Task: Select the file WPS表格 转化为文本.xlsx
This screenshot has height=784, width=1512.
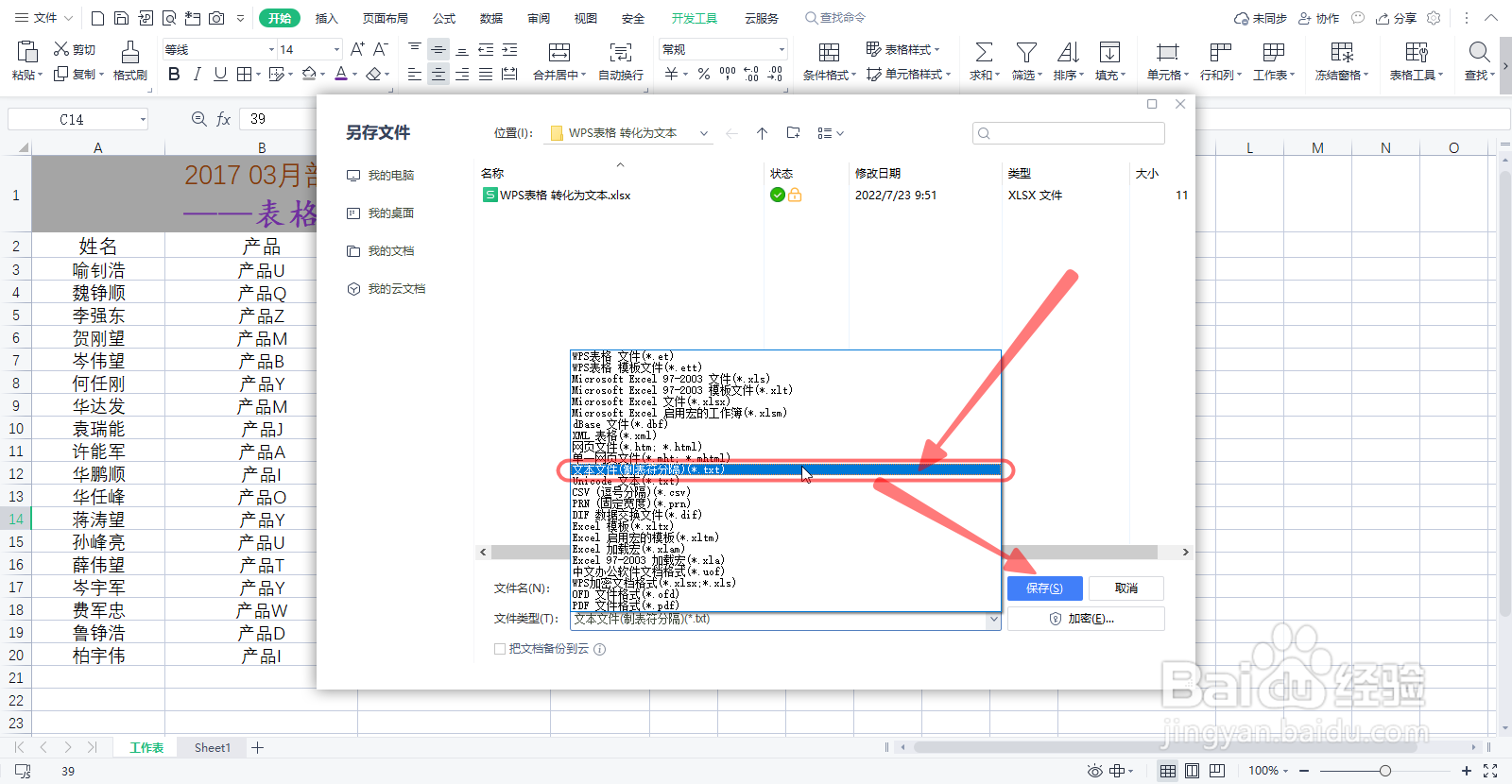Action: pyautogui.click(x=557, y=196)
